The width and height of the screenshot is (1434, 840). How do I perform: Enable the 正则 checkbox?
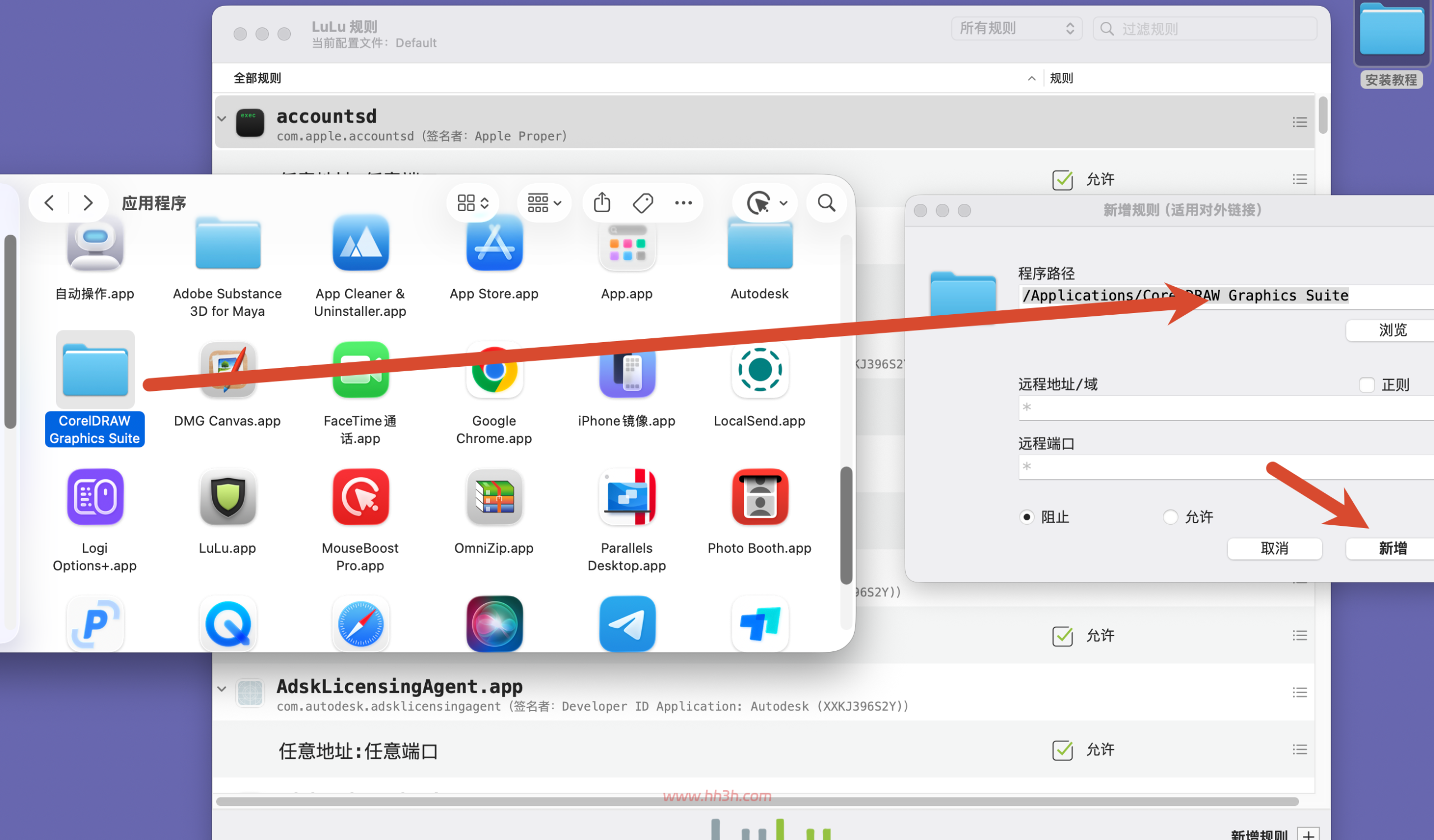(x=1367, y=385)
